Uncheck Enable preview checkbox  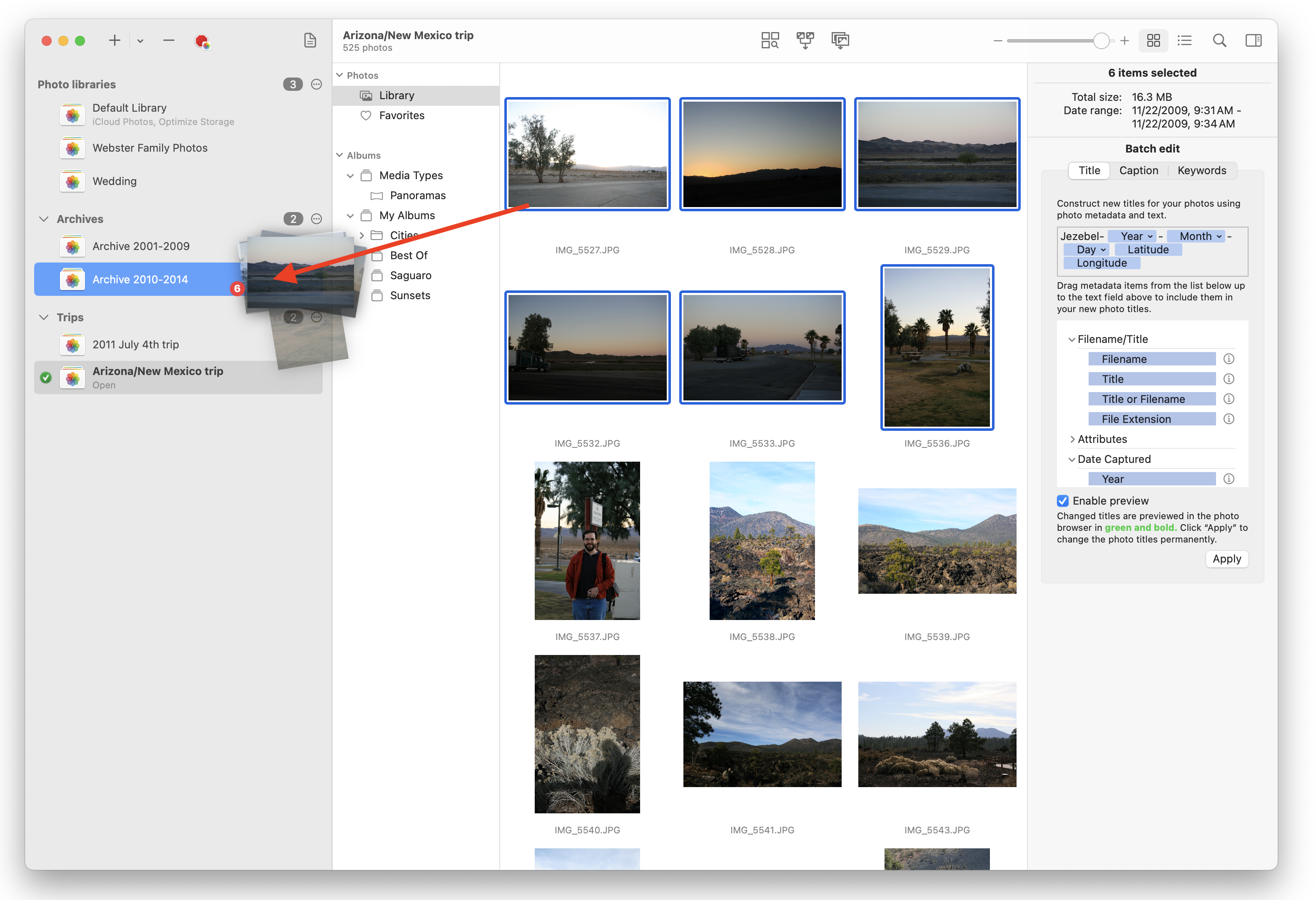pyautogui.click(x=1062, y=501)
